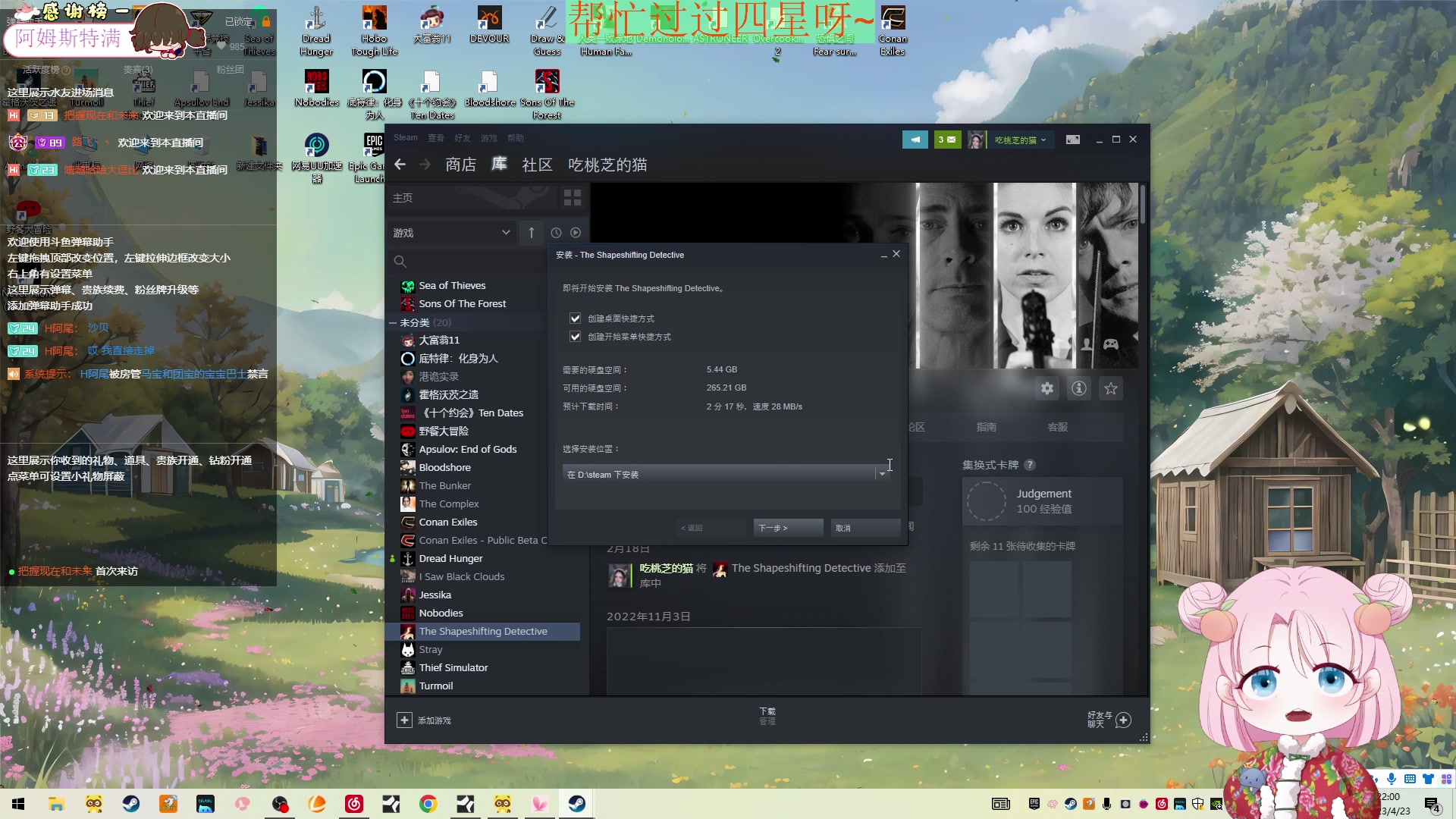1456x819 pixels.
Task: Open friends and chat plus icon
Action: pyautogui.click(x=1124, y=720)
